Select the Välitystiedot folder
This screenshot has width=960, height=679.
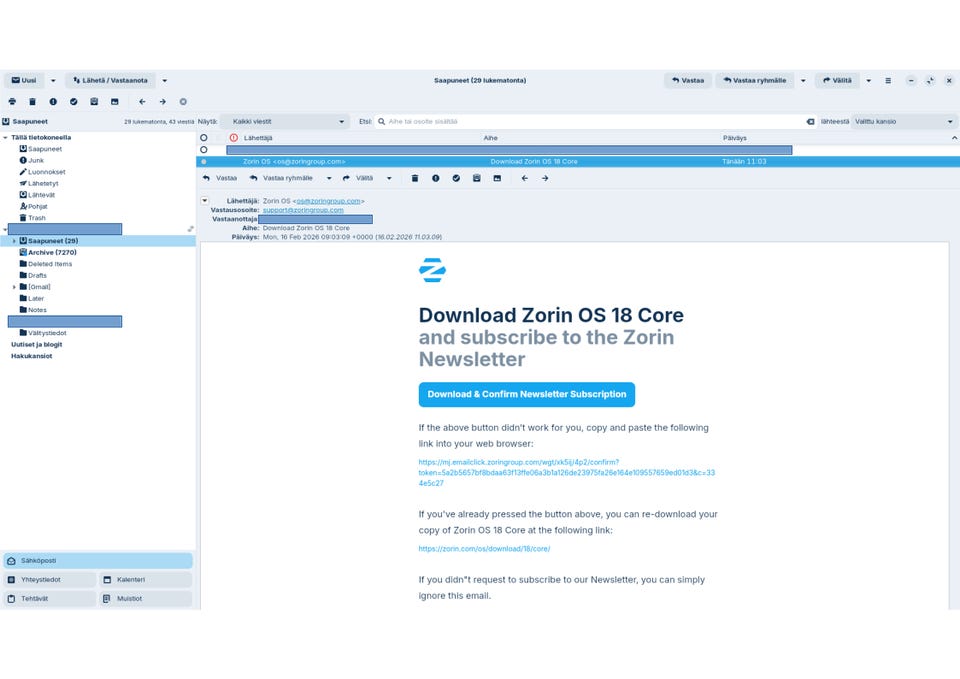47,333
